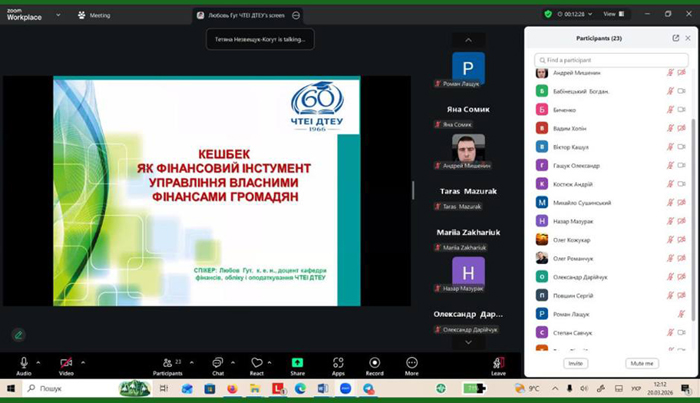Expand audio options arrow next to Audio
This screenshot has width=700, height=403.
coord(38,362)
